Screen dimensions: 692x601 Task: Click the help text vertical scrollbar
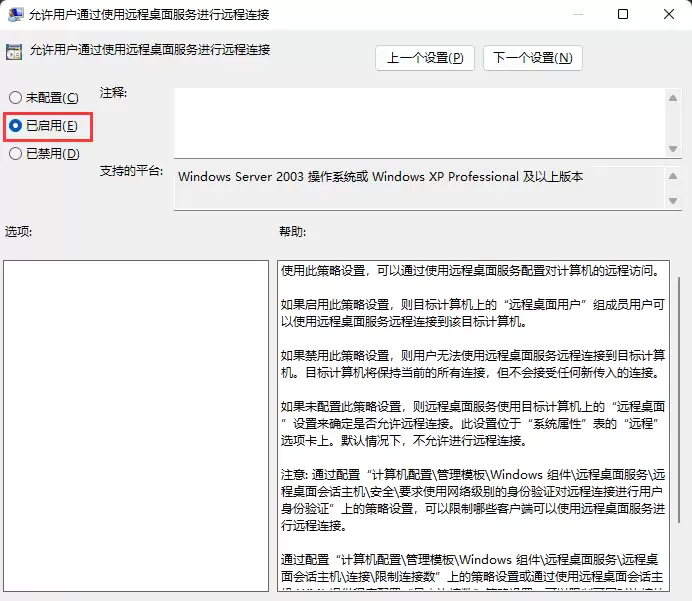(x=679, y=399)
